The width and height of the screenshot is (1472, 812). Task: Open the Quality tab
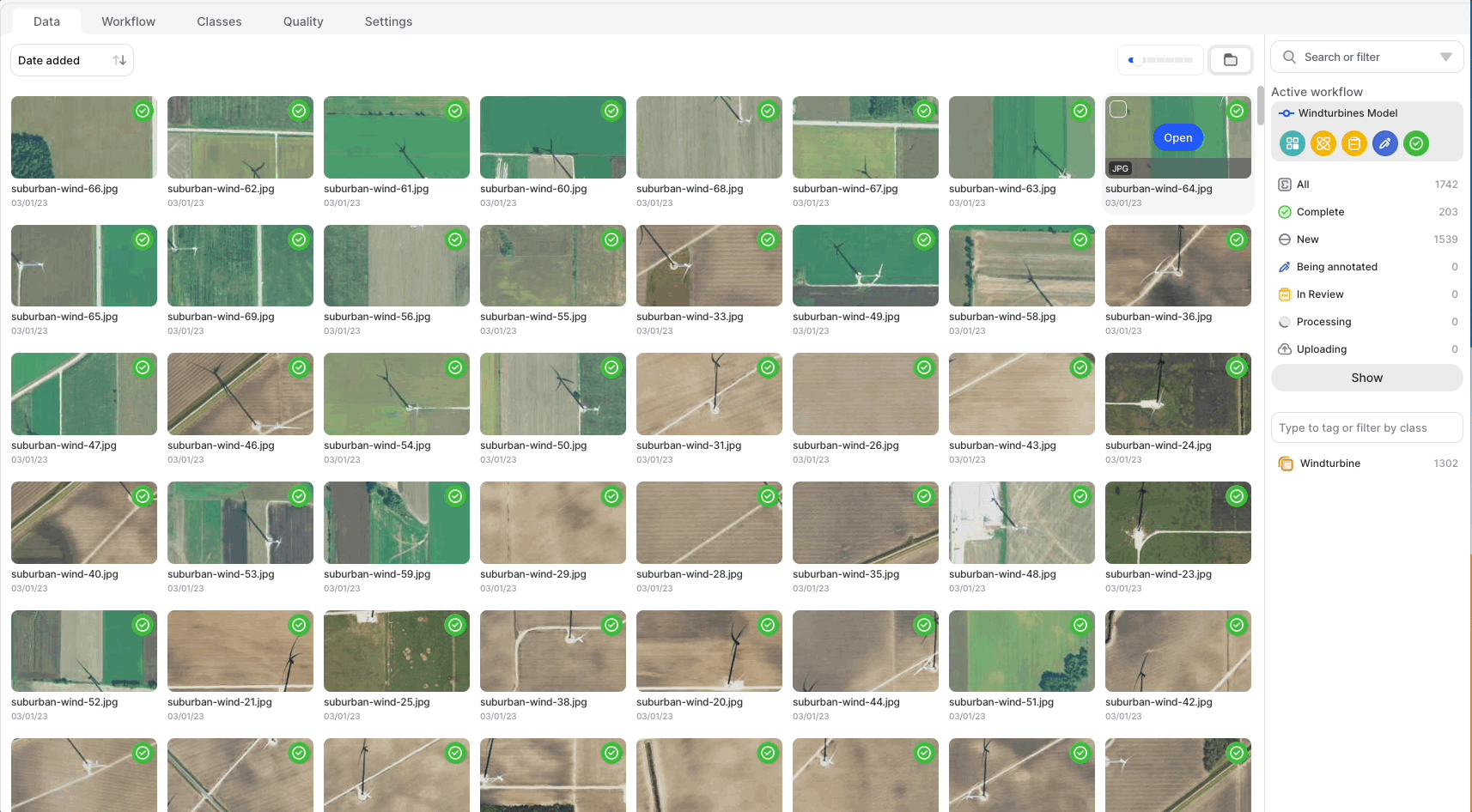pyautogui.click(x=303, y=21)
